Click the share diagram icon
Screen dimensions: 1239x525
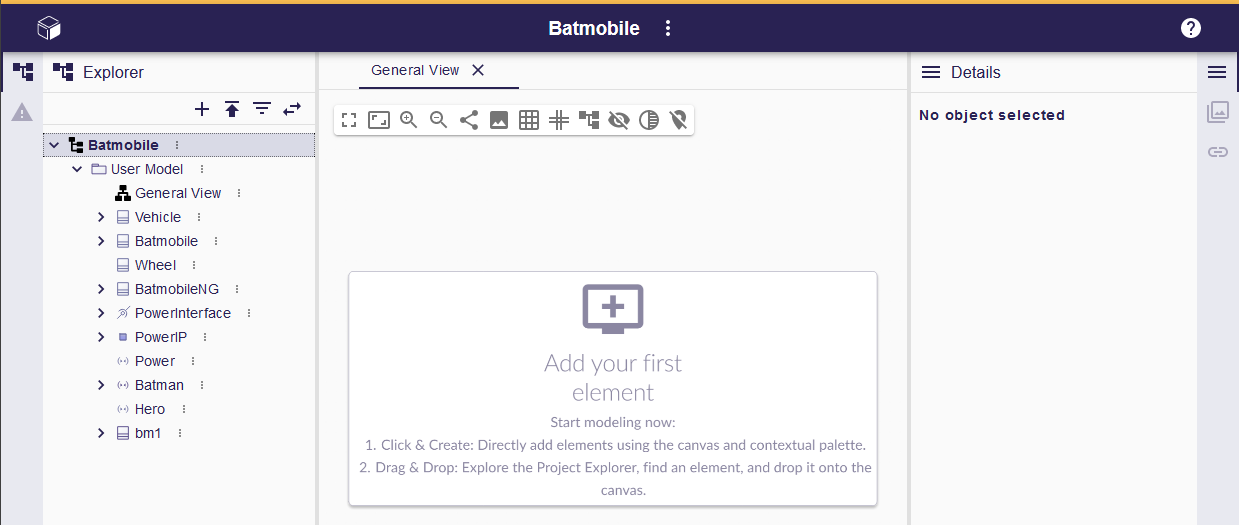click(x=468, y=121)
